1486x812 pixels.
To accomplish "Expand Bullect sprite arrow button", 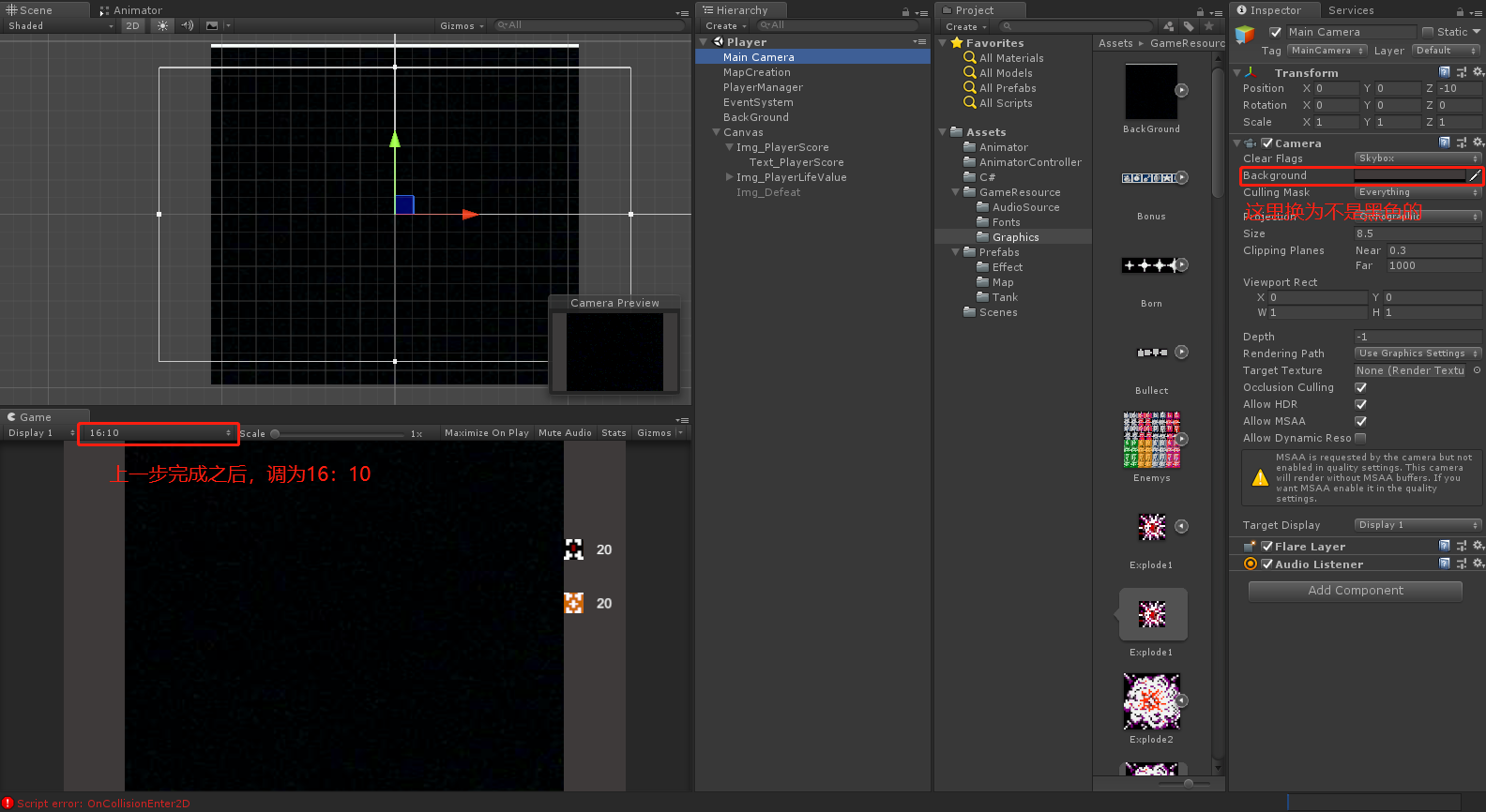I will click(1182, 352).
